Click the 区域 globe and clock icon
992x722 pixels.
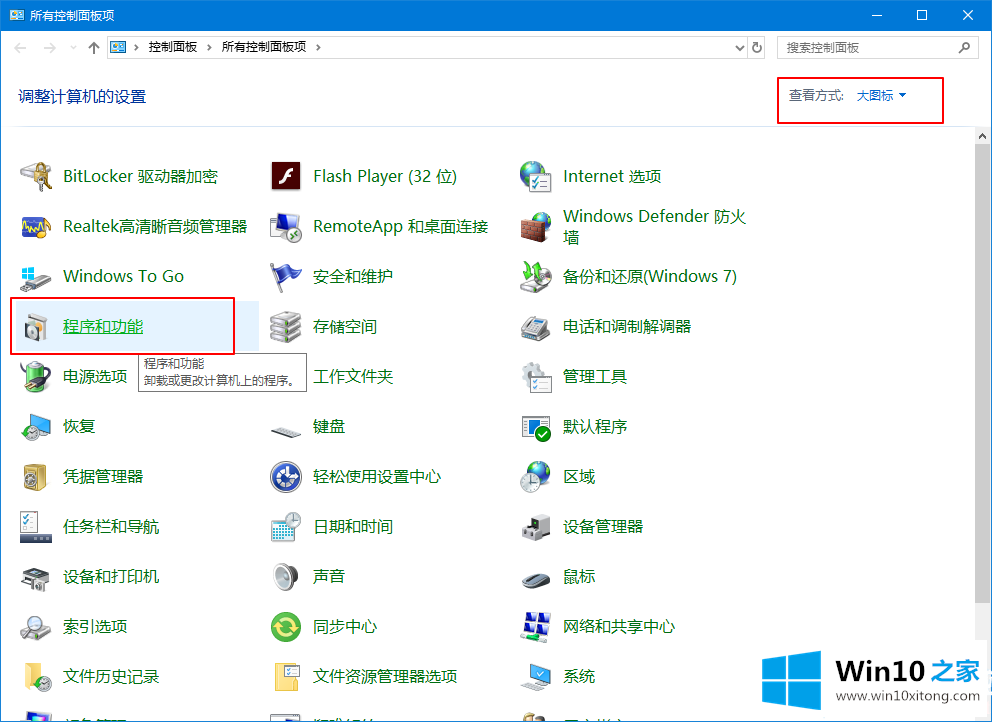tap(536, 476)
